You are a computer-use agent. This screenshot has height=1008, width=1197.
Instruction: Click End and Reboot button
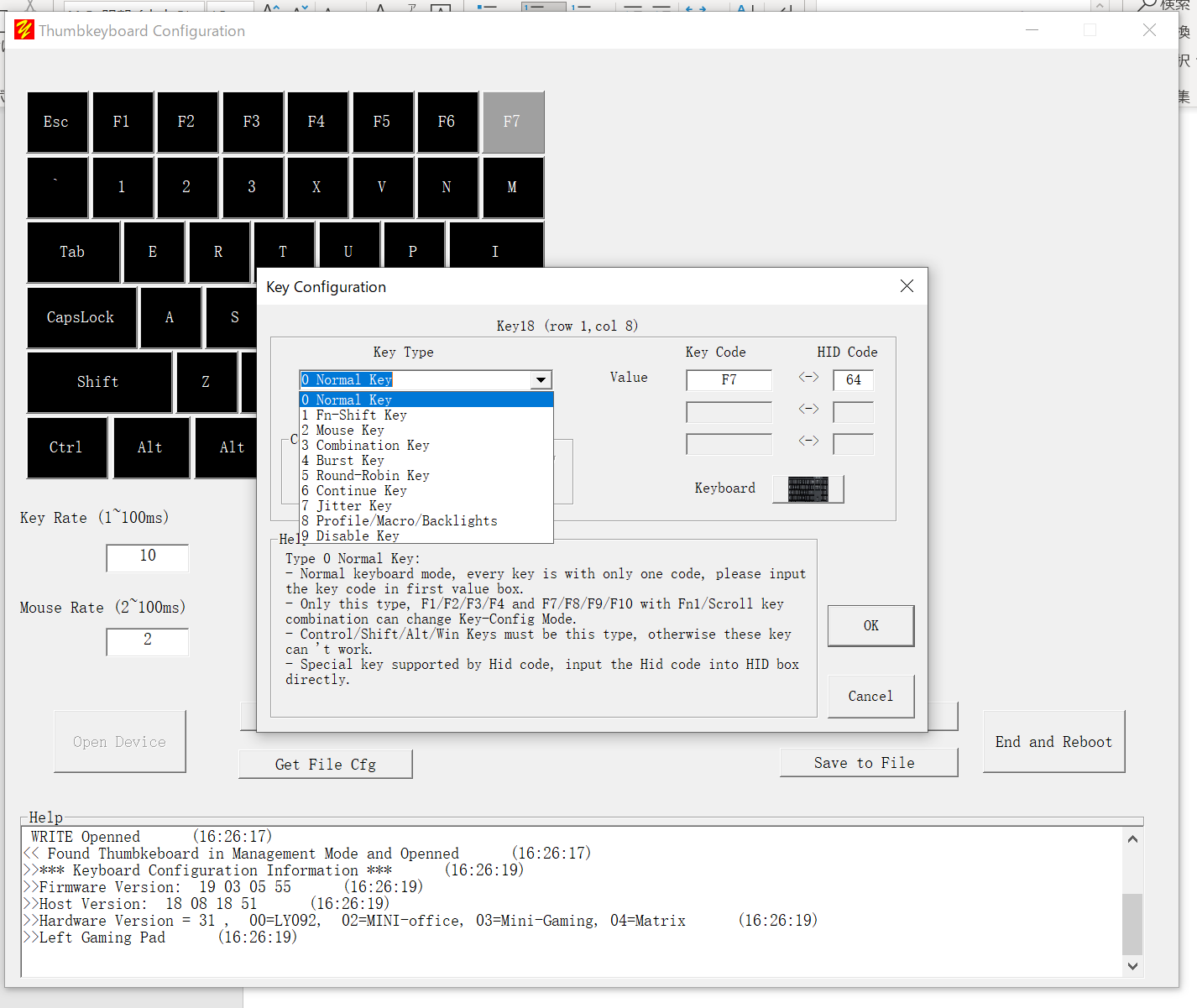[x=1053, y=741]
